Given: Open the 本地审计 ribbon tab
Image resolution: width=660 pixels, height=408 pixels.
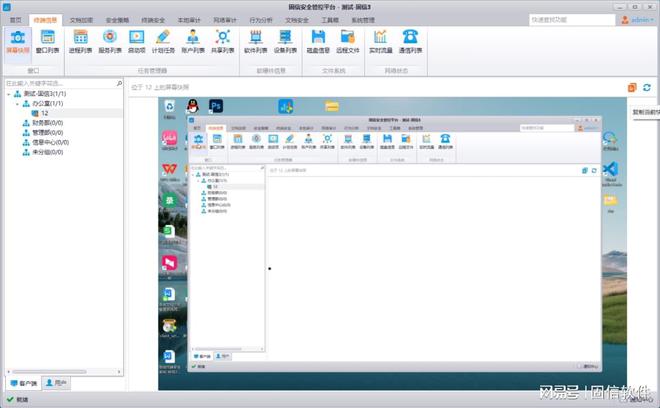Looking at the screenshot, I should [x=189, y=20].
